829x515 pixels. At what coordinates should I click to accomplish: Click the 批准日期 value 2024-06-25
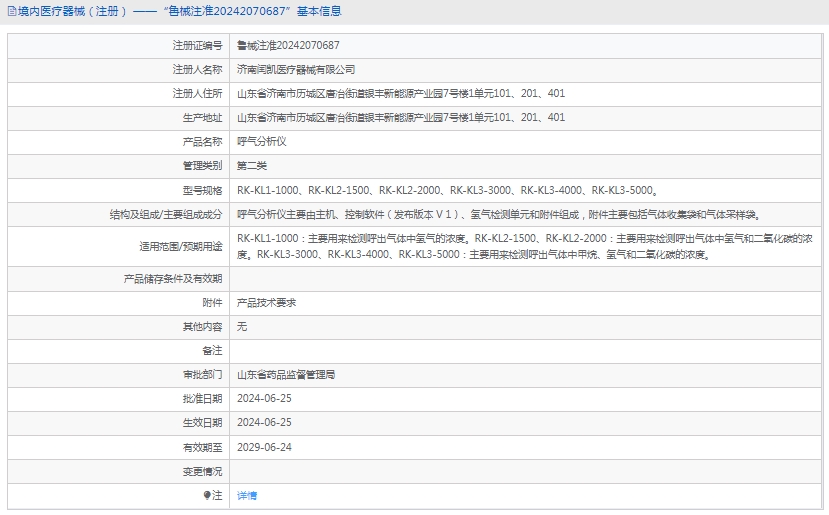pos(264,399)
